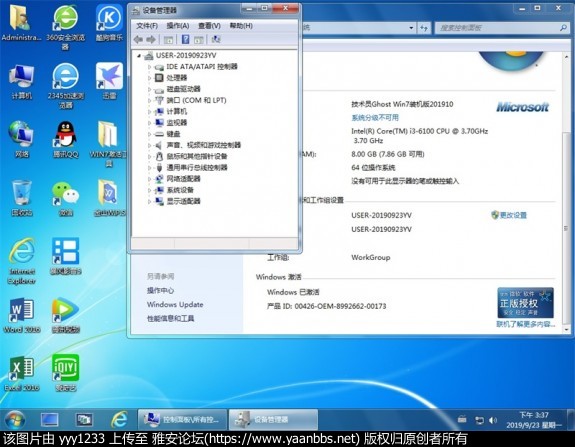Click the Scan for hardware changes toolbar icon
This screenshot has height=447, width=575.
pyautogui.click(x=216, y=40)
